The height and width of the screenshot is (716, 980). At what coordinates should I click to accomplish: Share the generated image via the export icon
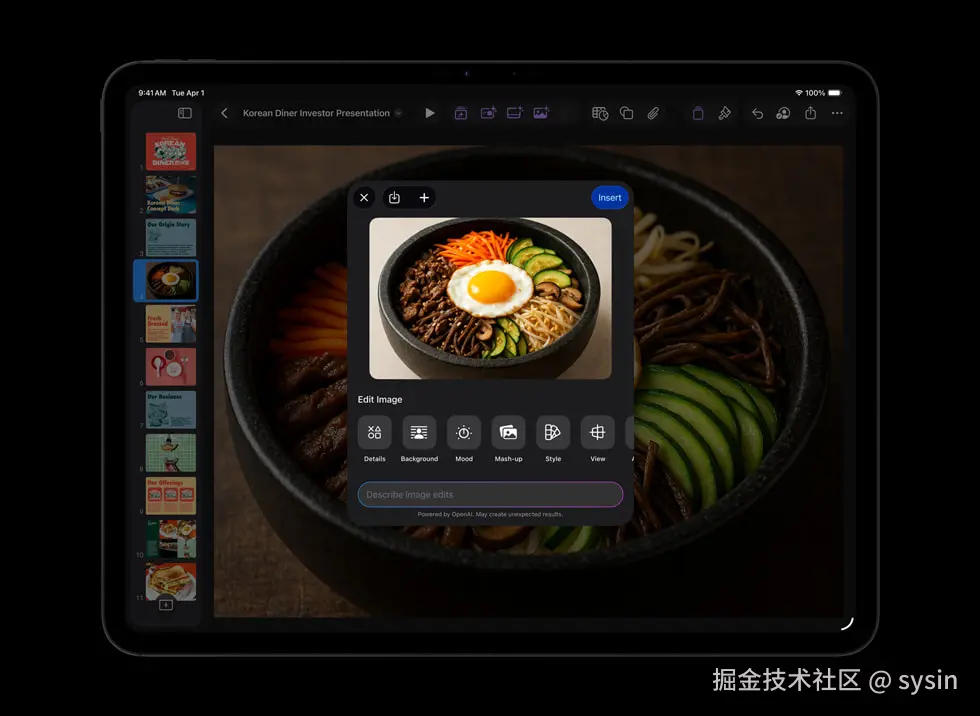click(x=394, y=197)
